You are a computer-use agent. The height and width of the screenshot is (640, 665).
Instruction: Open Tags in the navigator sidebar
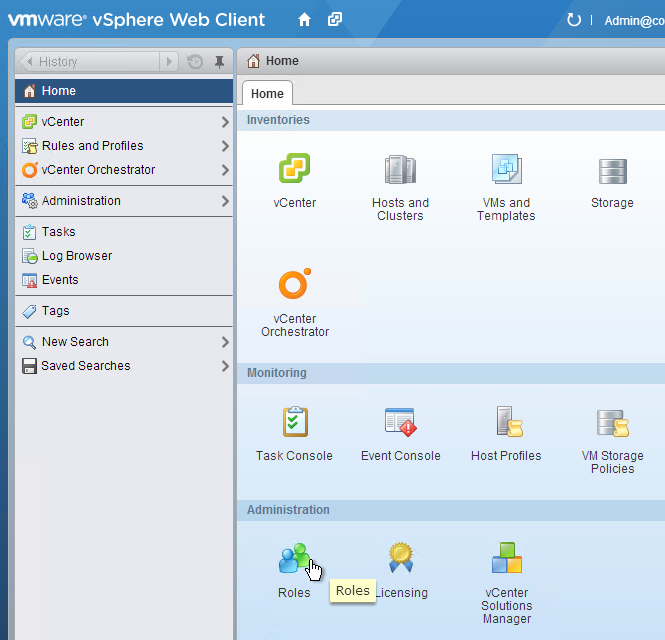coord(124,311)
